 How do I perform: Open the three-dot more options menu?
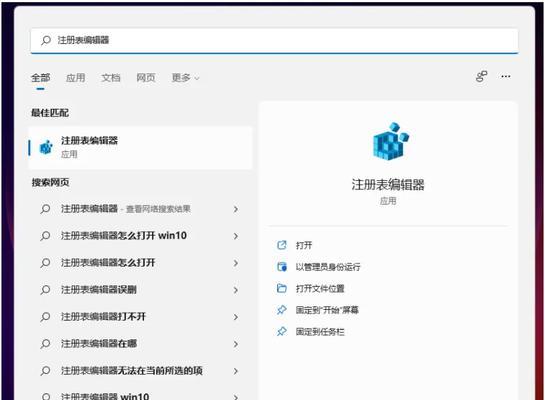pos(506,76)
